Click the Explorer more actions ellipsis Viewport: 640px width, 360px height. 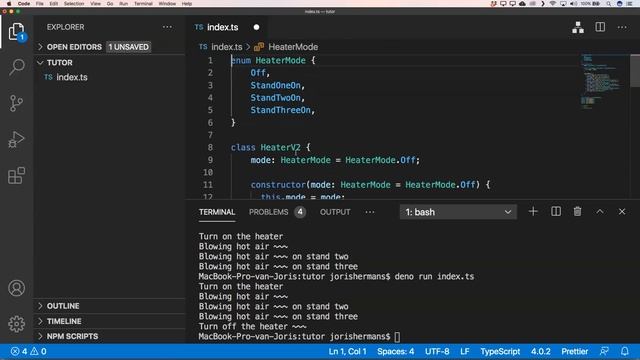[167, 27]
